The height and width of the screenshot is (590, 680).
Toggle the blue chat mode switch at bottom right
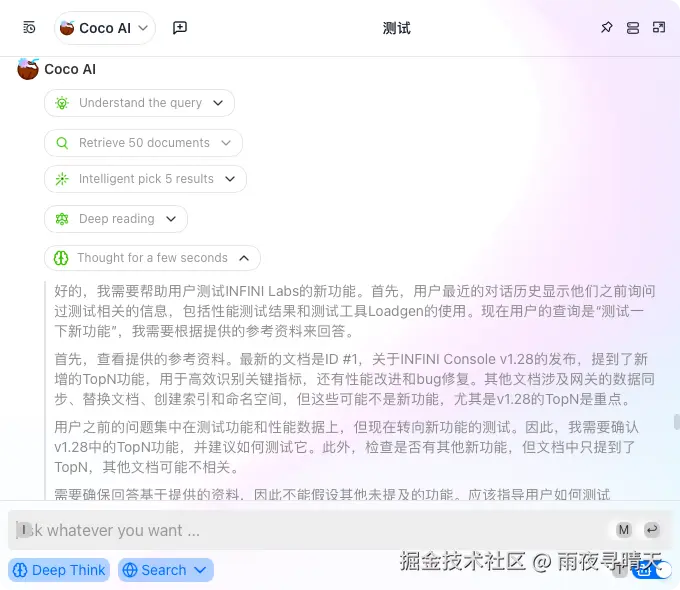click(x=651, y=570)
